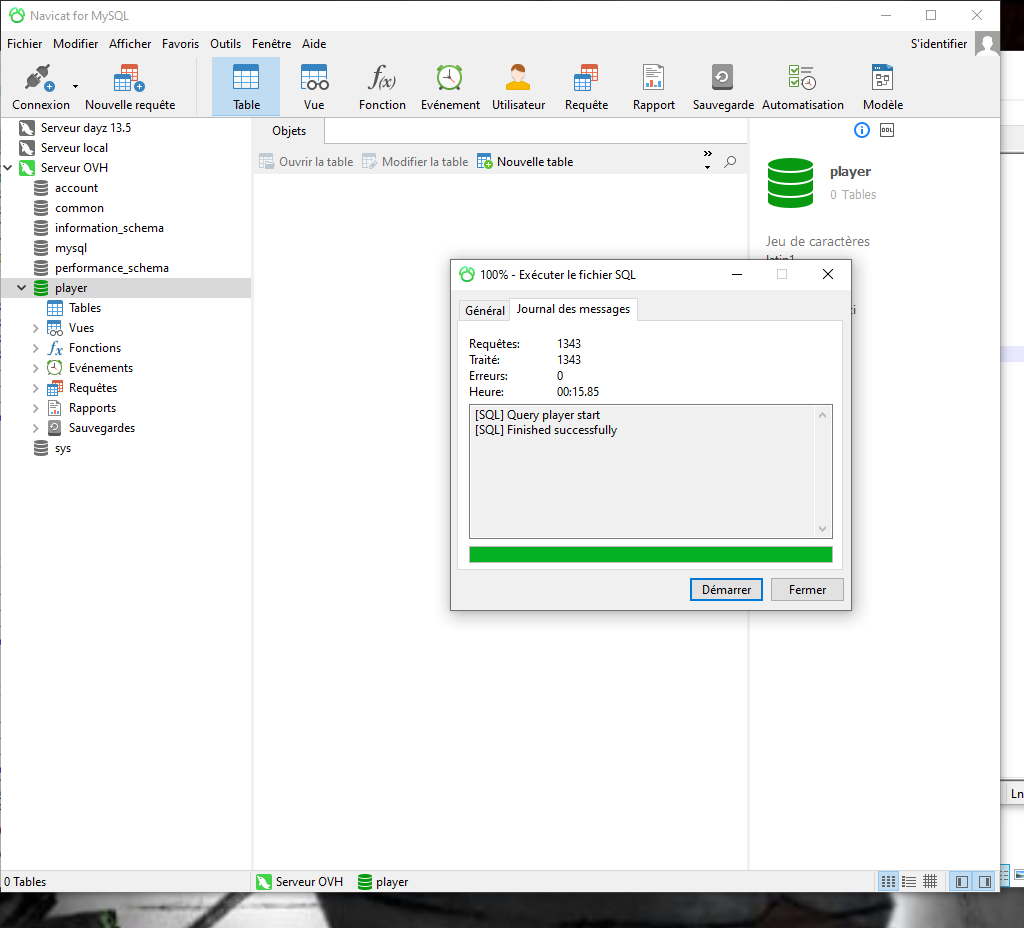Select the Serveur local connection
The width and height of the screenshot is (1024, 928).
coord(74,148)
